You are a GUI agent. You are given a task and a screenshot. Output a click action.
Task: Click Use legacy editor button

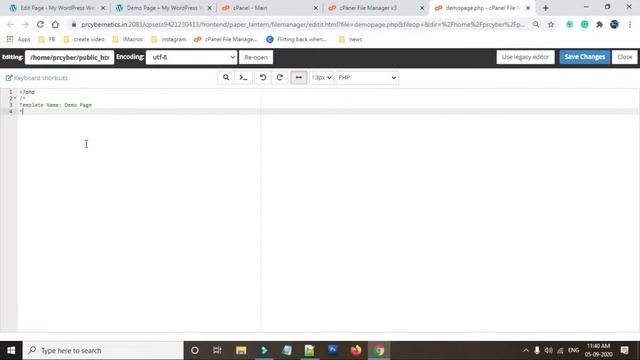coord(525,57)
